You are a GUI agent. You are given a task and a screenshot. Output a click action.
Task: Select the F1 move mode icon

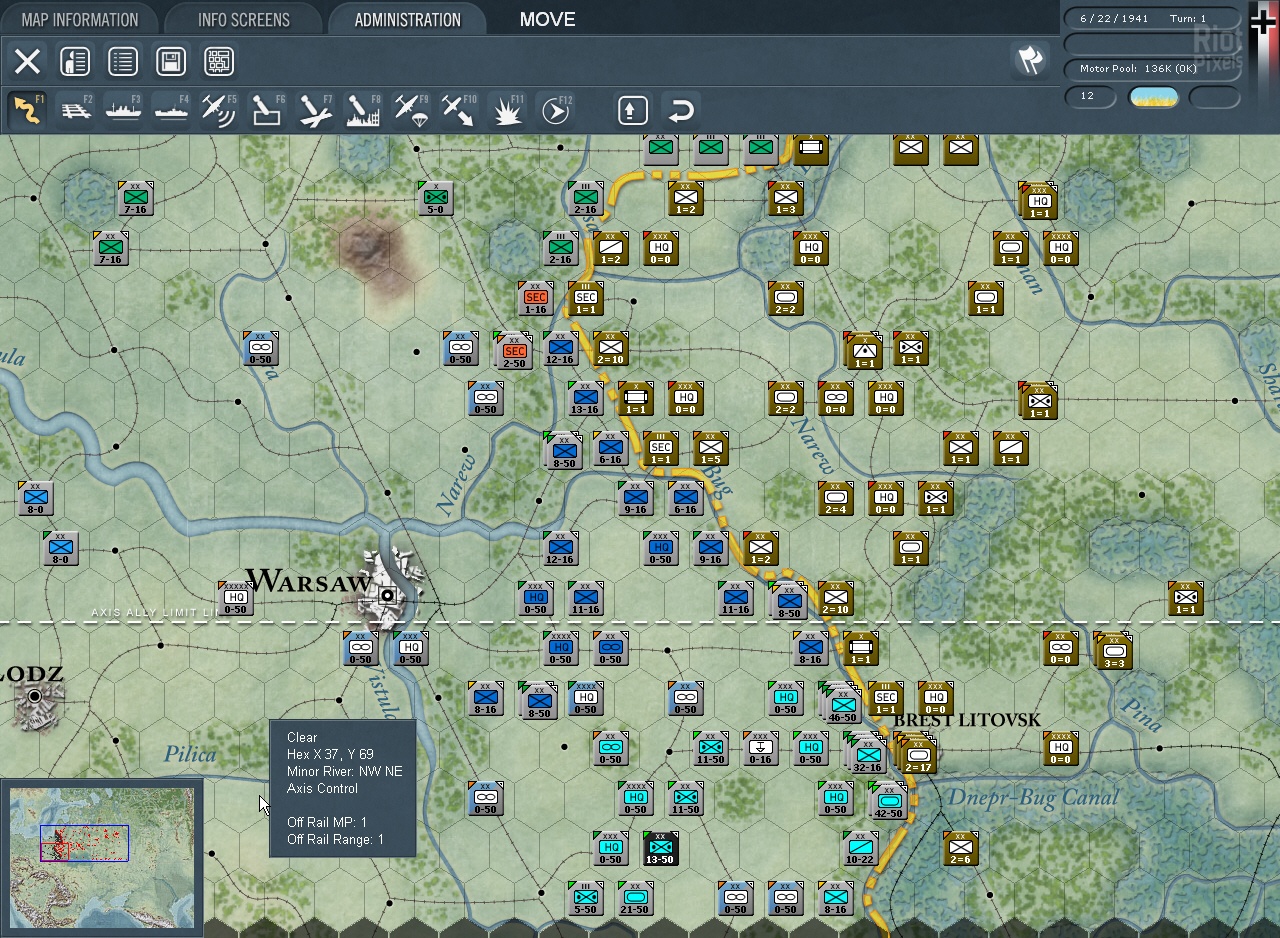tap(27, 110)
